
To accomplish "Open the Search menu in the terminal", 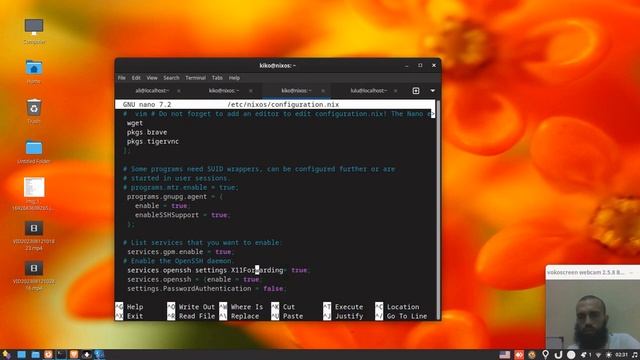I will point(171,78).
